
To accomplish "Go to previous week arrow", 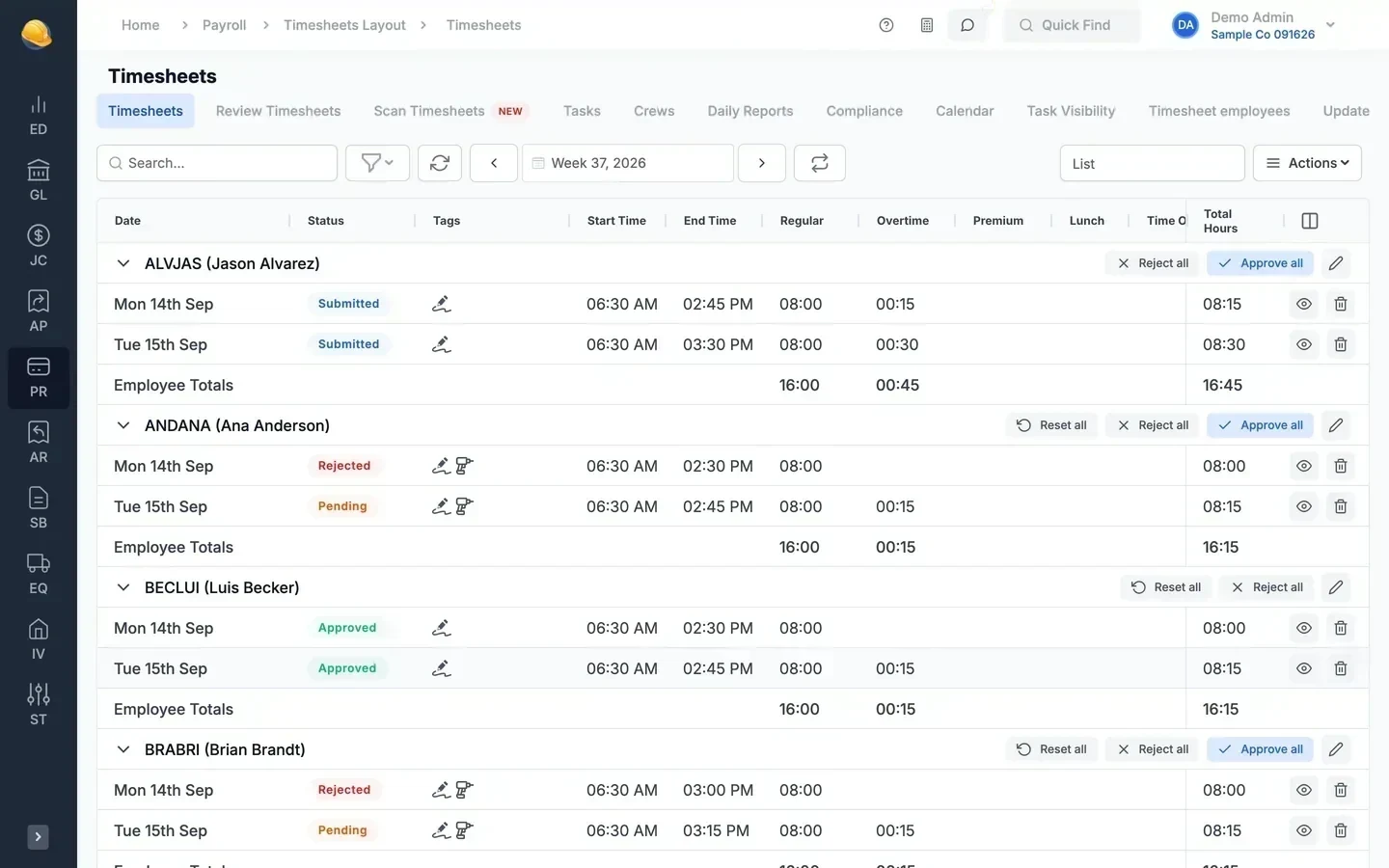I will coord(494,163).
